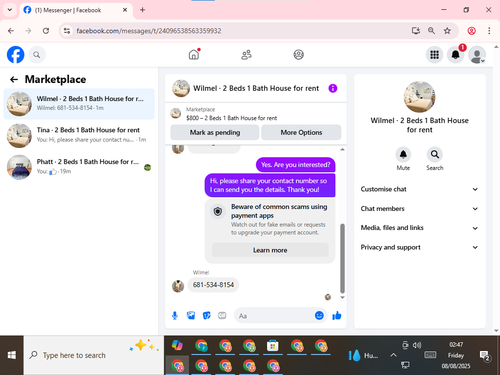Click the $800 Marketplace listing link
The height and width of the screenshot is (375, 500).
click(231, 118)
